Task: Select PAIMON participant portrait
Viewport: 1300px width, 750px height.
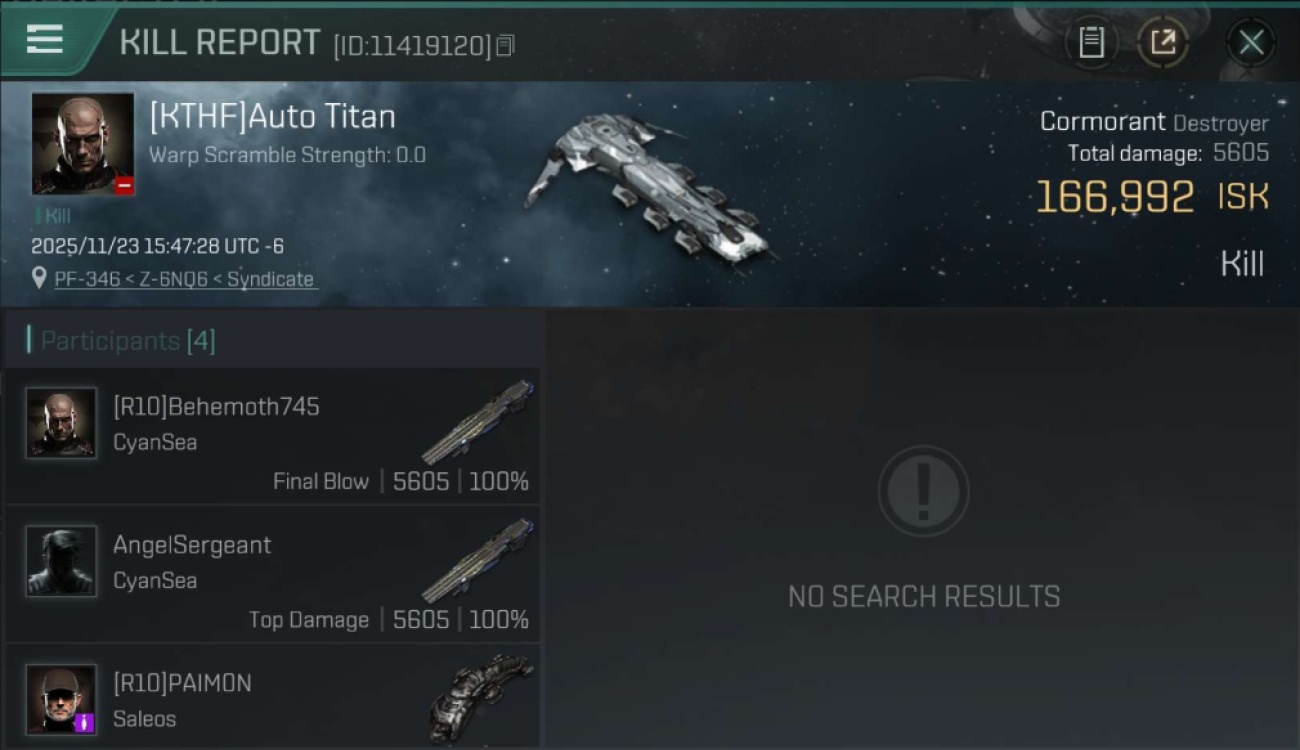Action: coord(61,699)
